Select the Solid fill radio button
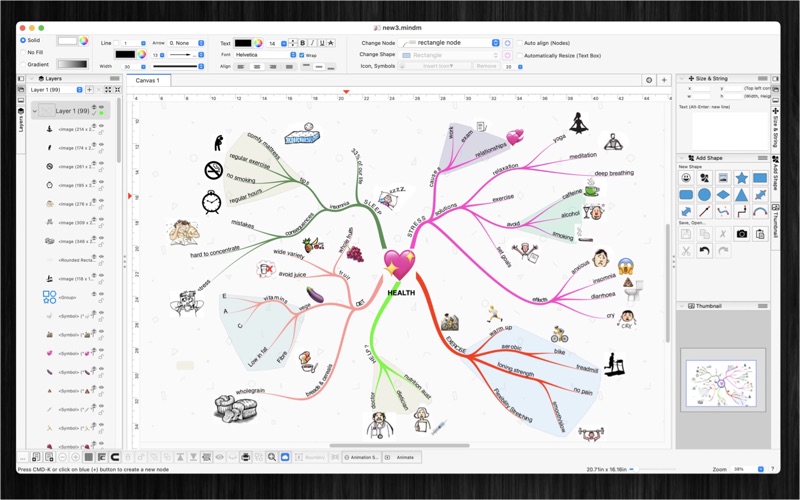This screenshot has height=500, width=800. 23,40
